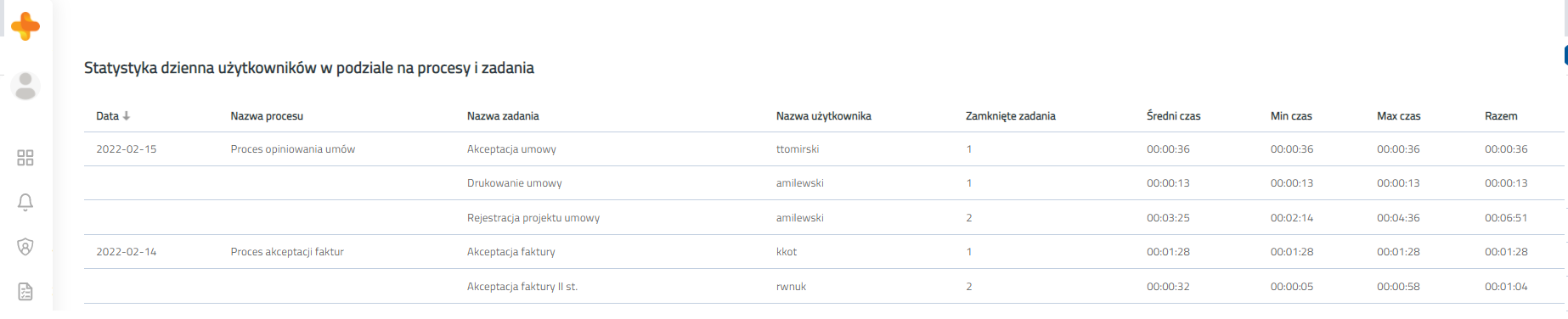
Task: Open the notifications bell icon
Action: pos(25,202)
